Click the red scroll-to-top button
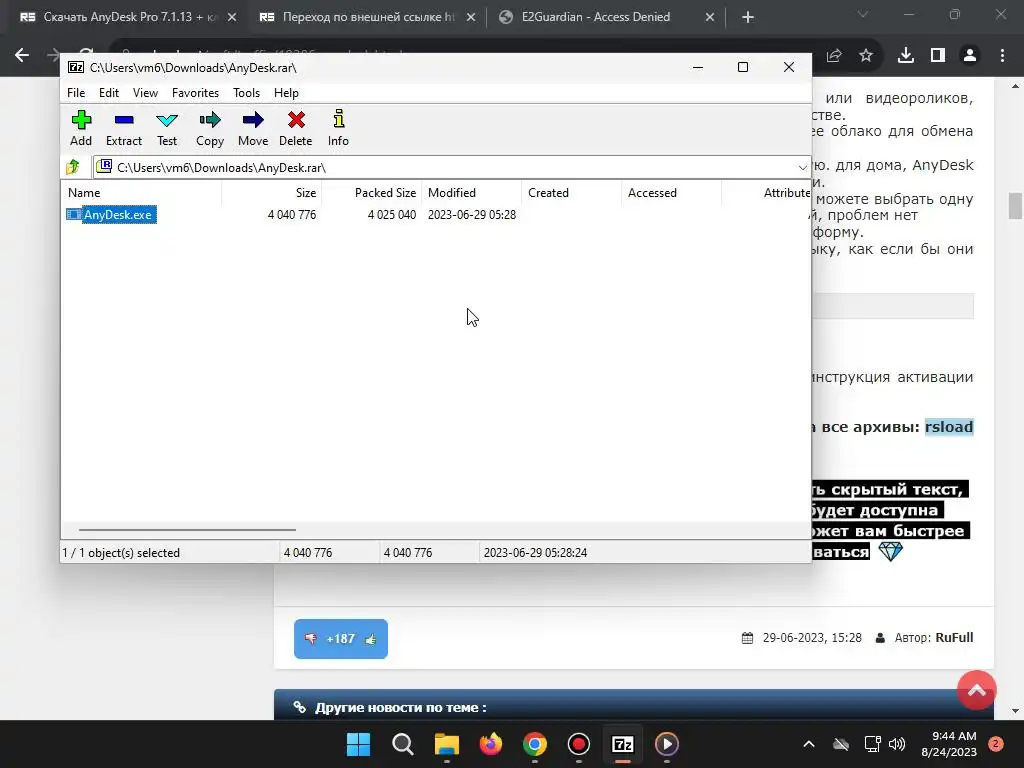Image resolution: width=1024 pixels, height=768 pixels. (x=976, y=690)
